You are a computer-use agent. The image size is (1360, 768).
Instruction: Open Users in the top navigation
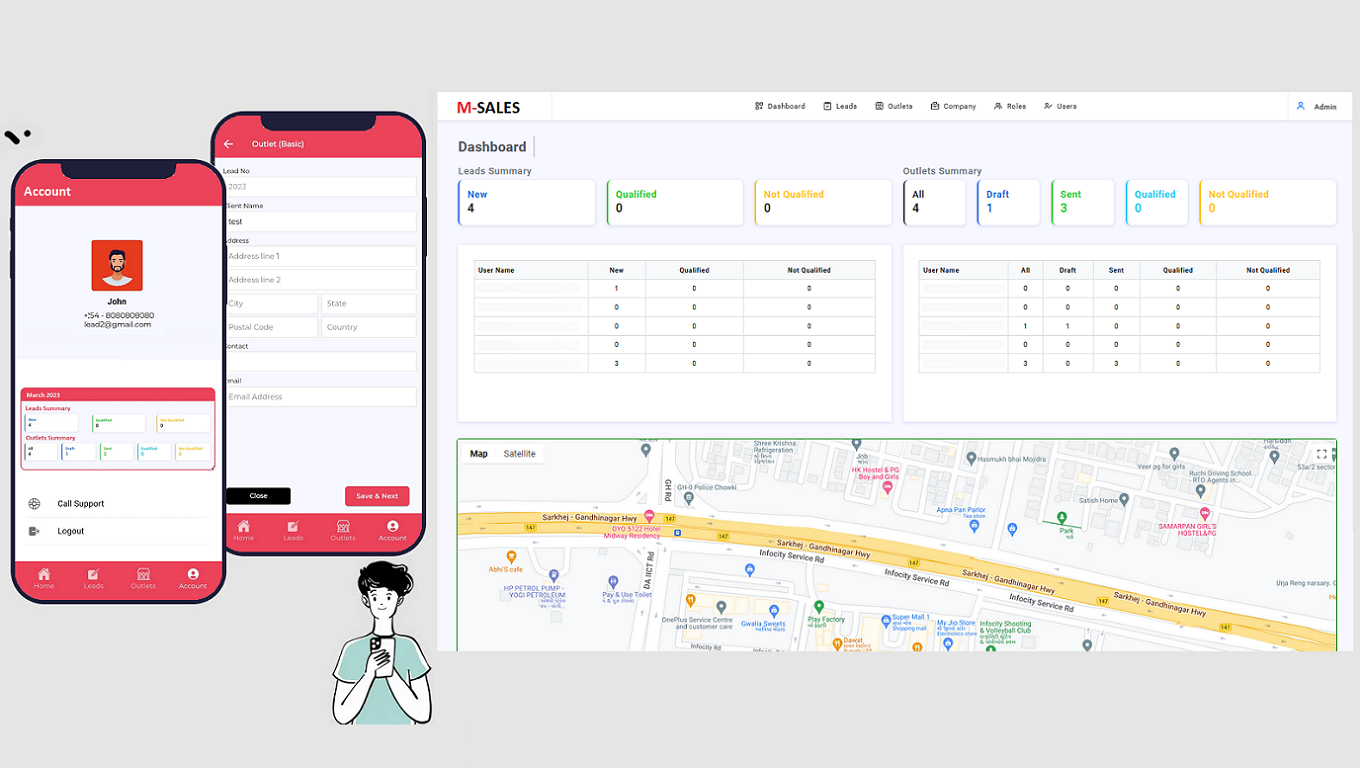(1060, 106)
